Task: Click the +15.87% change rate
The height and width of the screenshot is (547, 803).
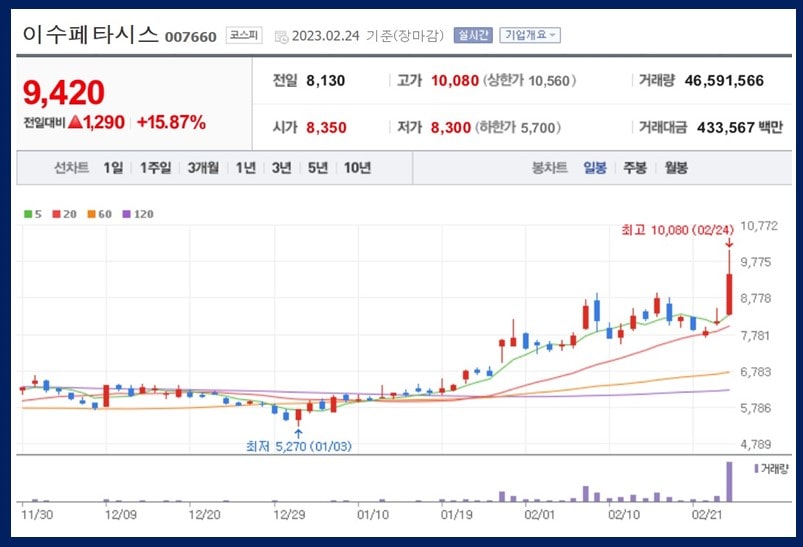Action: pos(172,122)
